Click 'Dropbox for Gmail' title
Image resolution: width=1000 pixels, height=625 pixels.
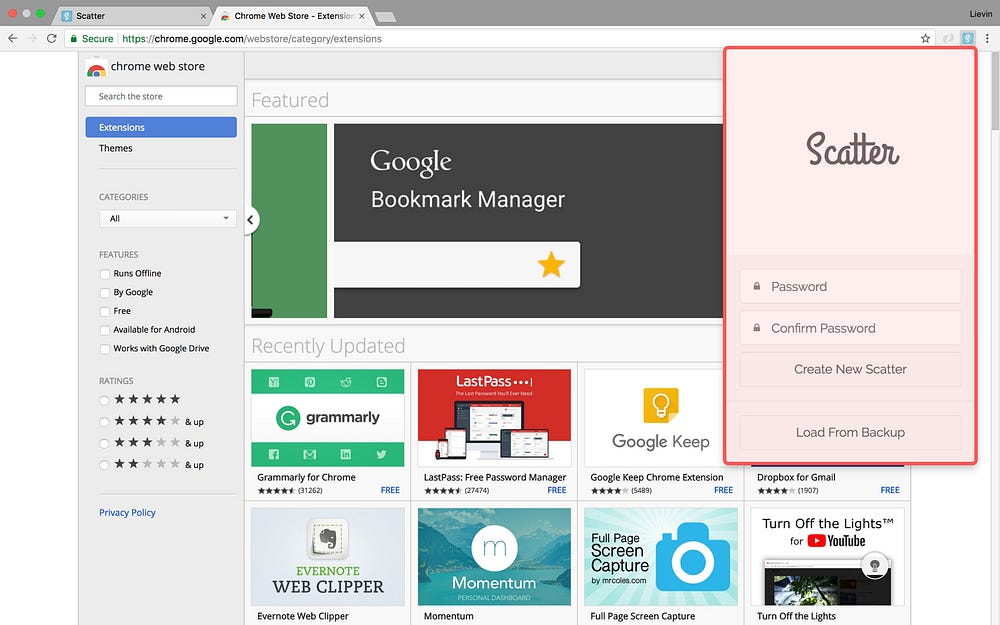coord(796,477)
